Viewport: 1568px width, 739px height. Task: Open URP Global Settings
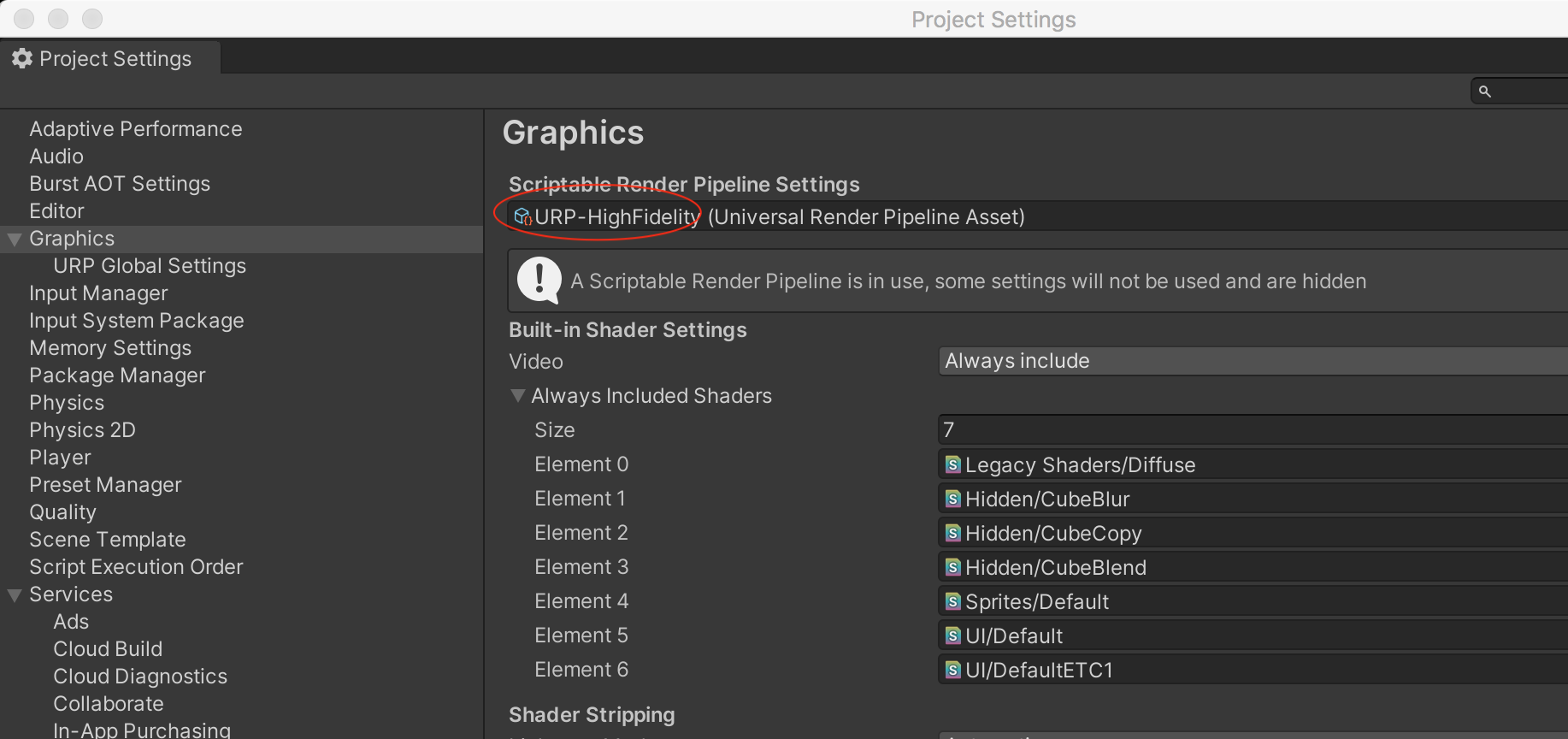150,266
